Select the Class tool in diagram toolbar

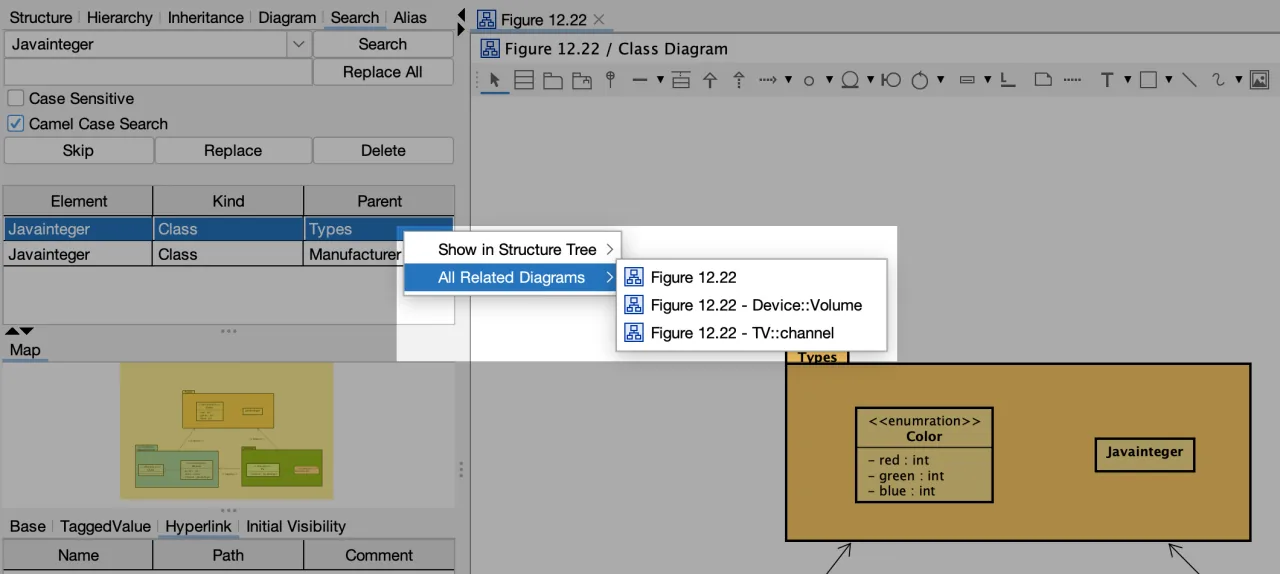tap(524, 80)
